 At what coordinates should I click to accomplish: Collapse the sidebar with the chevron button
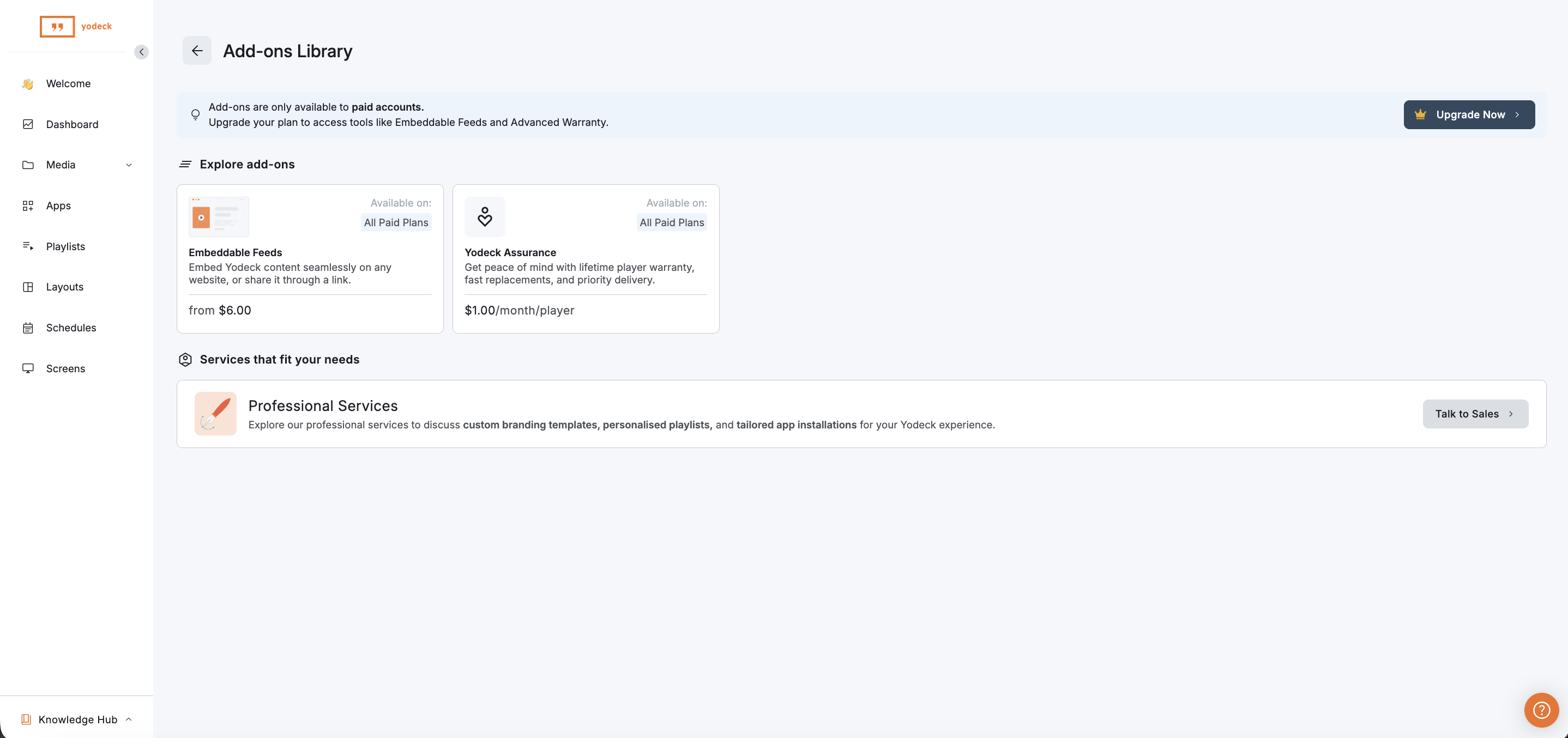[141, 52]
